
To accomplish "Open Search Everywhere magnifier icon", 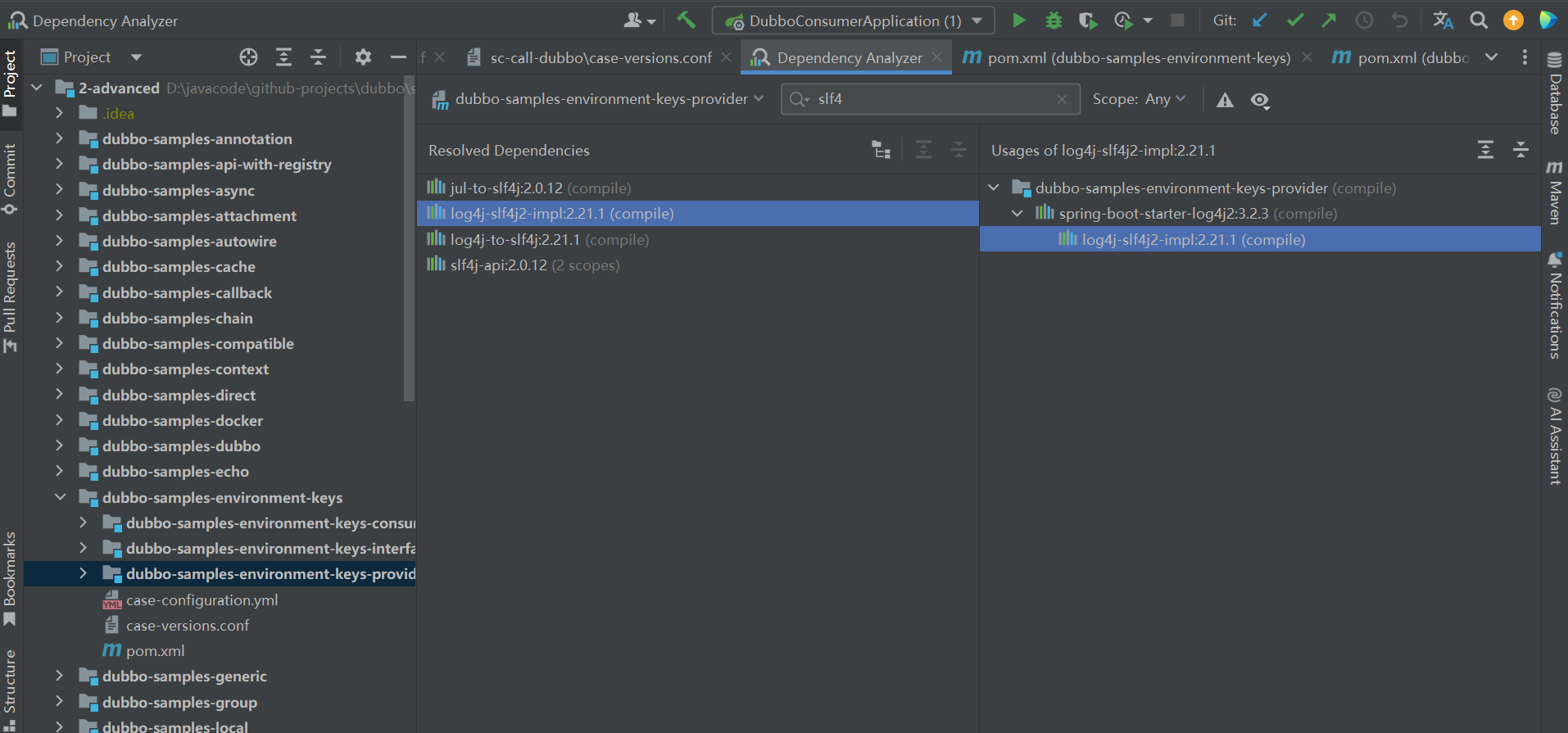I will 1478,20.
